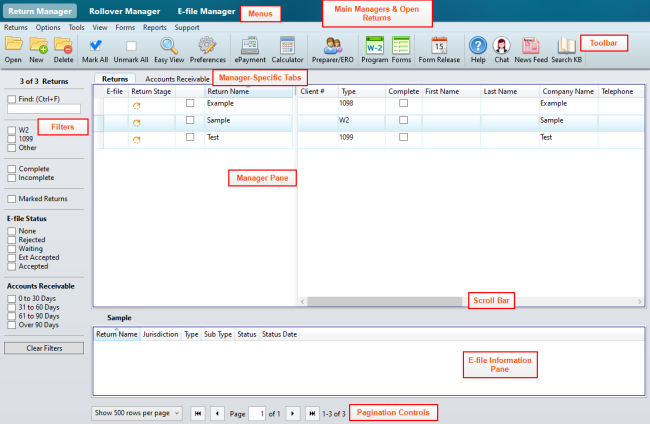The image size is (650, 424).
Task: Open the Reports menu
Action: pyautogui.click(x=154, y=27)
